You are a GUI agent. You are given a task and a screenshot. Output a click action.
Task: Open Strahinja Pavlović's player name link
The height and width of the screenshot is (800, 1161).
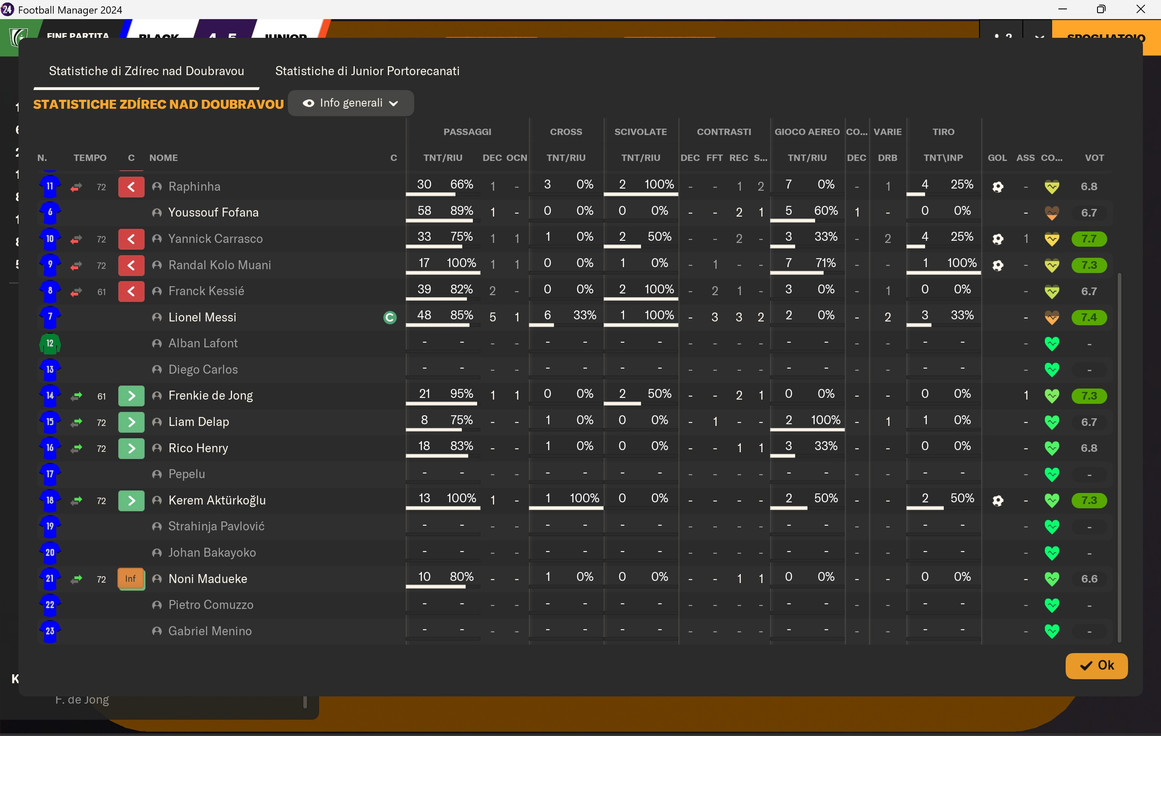click(216, 526)
